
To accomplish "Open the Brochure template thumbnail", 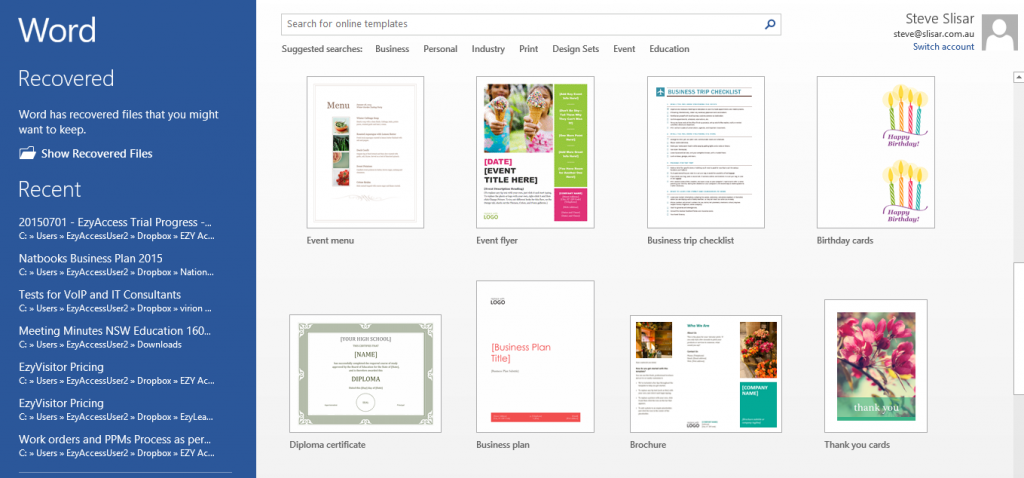I will pos(705,374).
